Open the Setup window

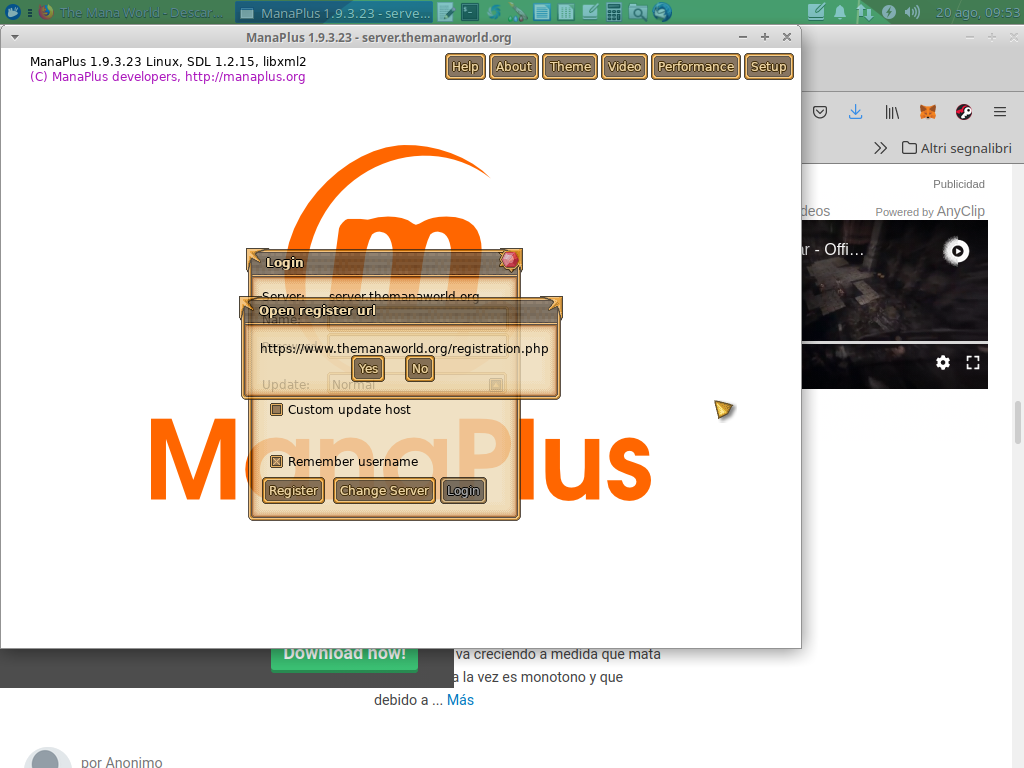click(769, 67)
